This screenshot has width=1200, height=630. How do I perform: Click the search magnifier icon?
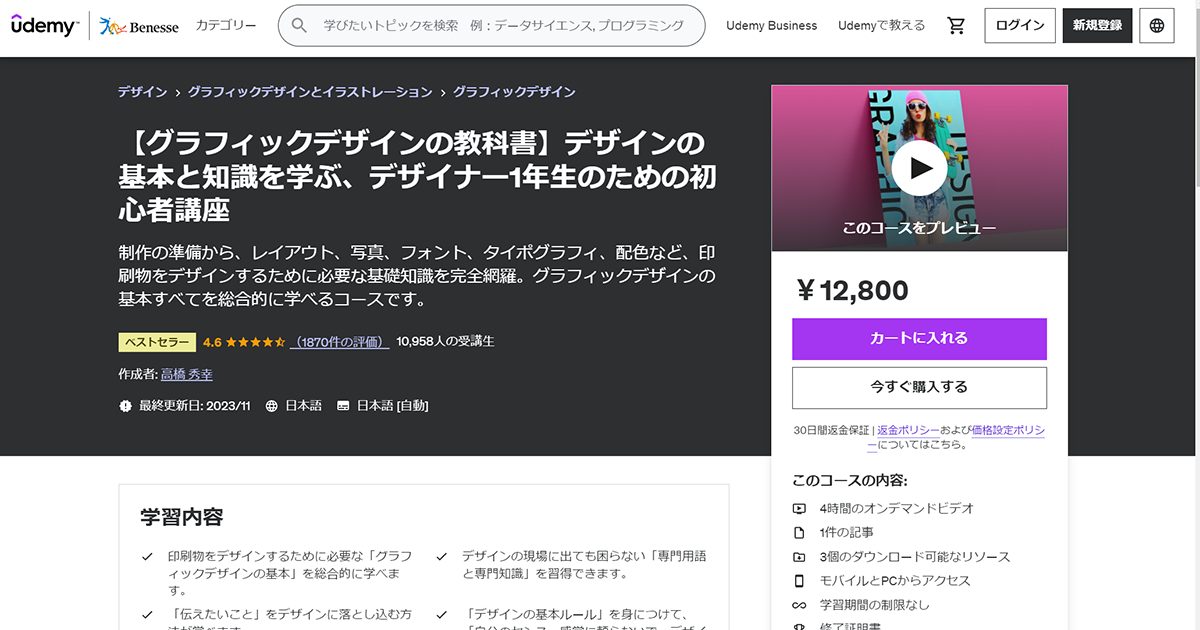tap(299, 25)
